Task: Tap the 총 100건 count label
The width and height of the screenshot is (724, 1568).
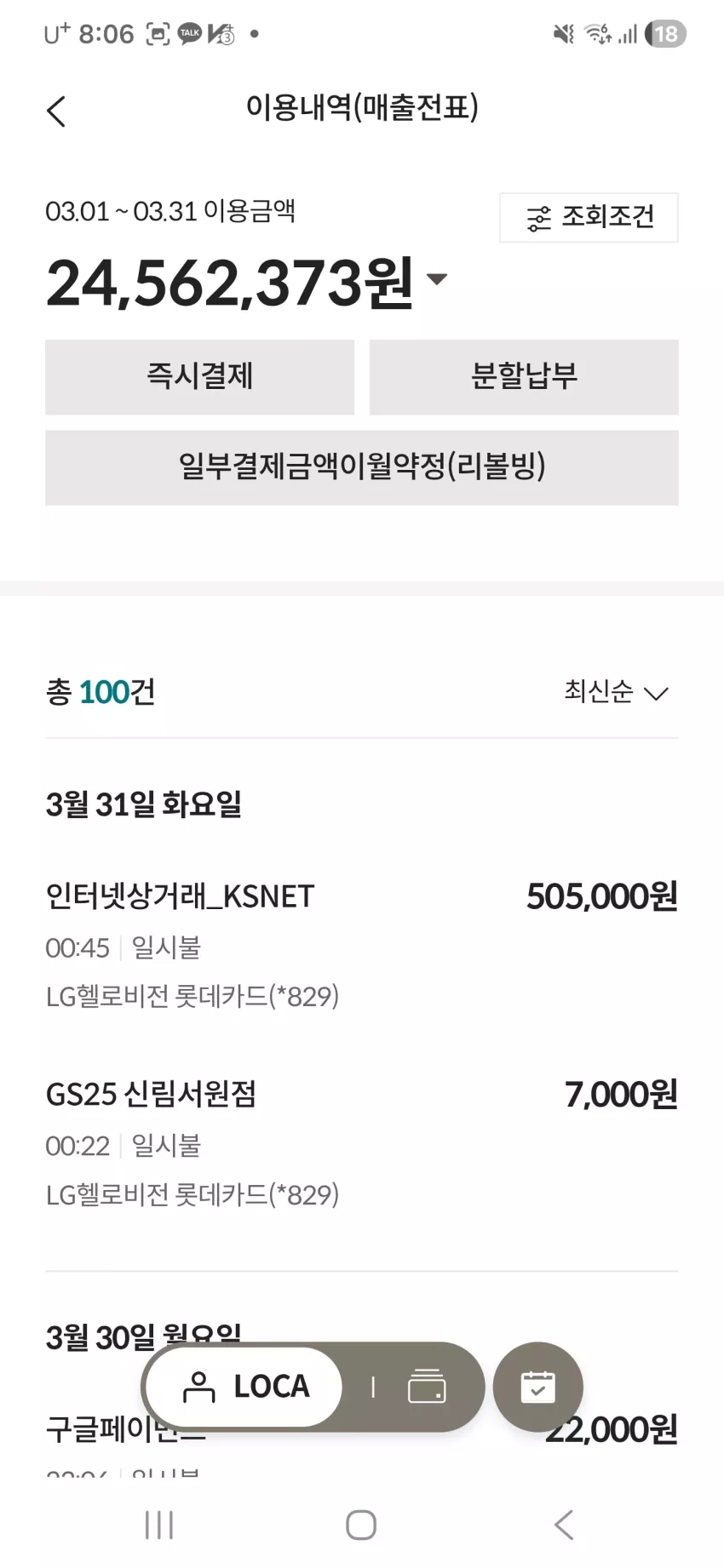Action: click(x=101, y=692)
